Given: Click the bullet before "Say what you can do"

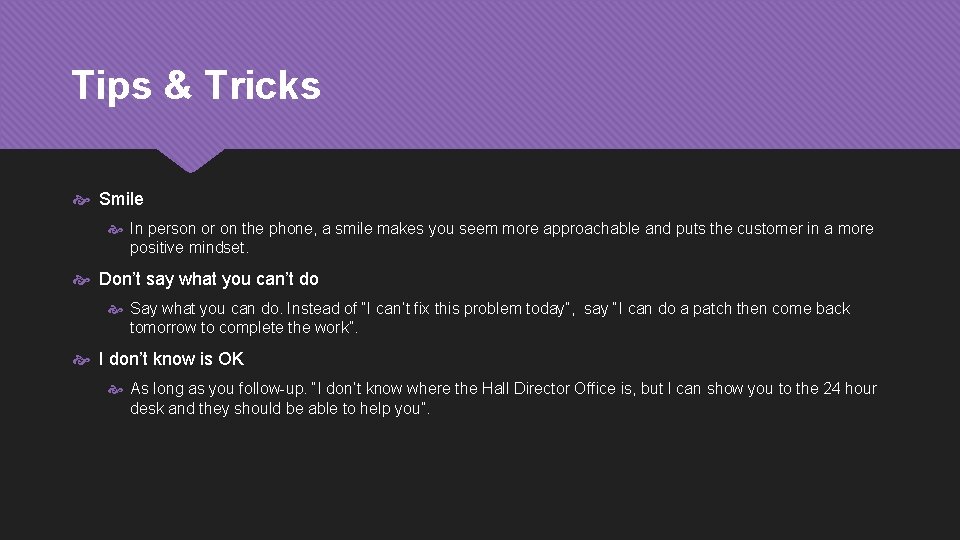Looking at the screenshot, I should point(114,309).
